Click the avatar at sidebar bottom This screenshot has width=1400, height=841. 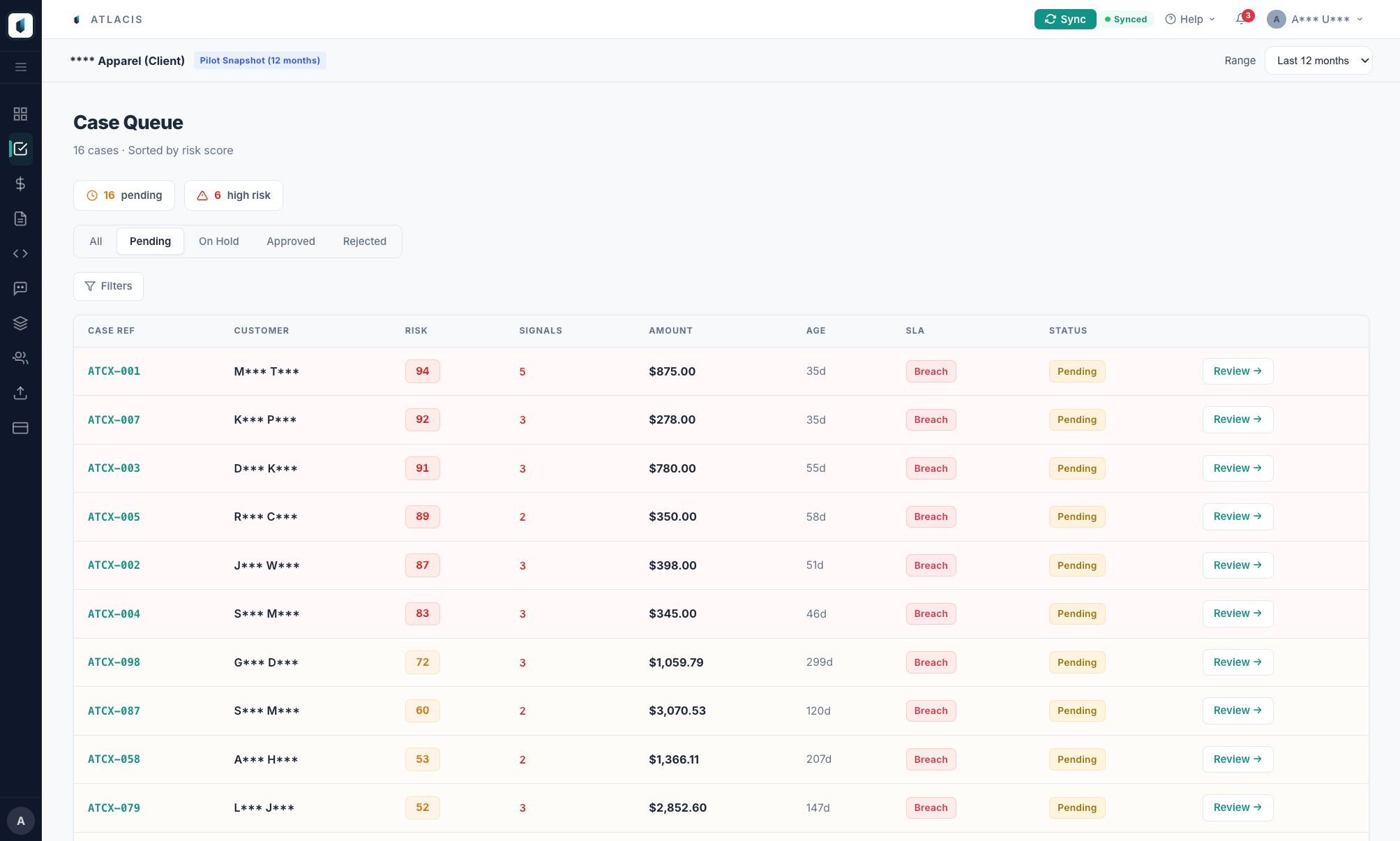[x=21, y=821]
